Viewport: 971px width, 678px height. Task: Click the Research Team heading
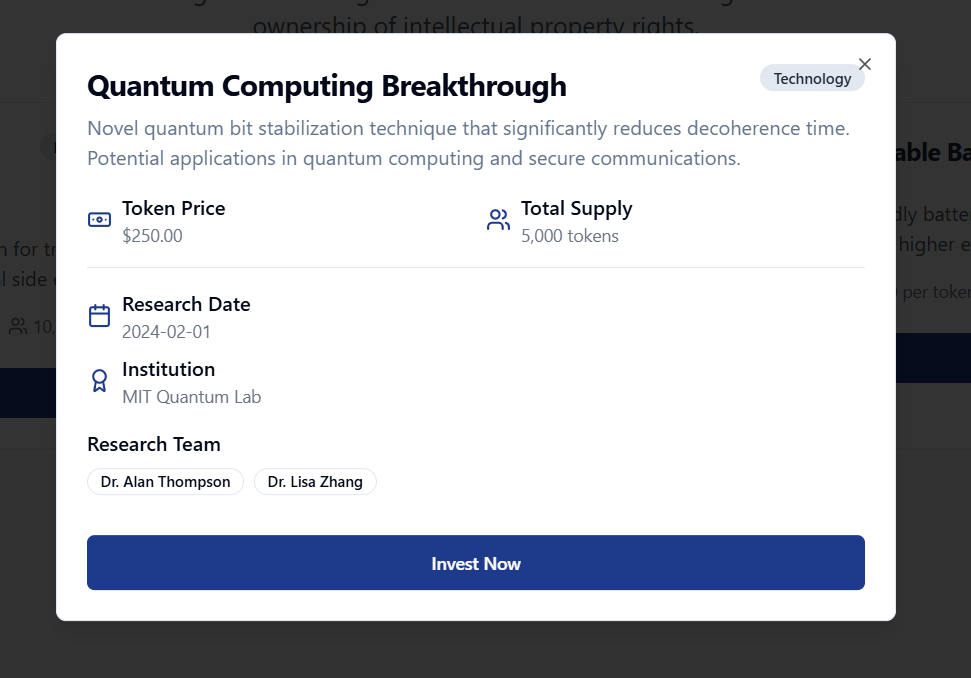154,444
